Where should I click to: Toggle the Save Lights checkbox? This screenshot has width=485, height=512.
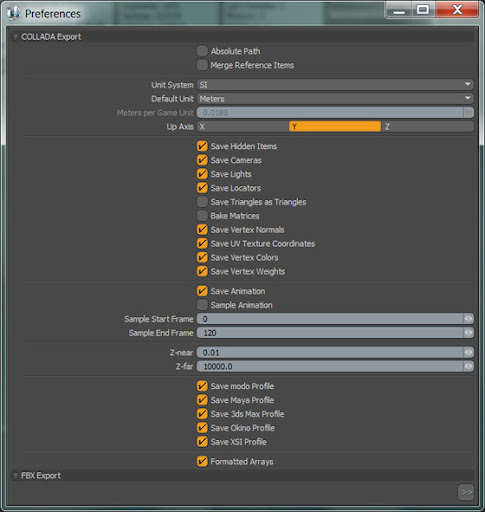202,174
